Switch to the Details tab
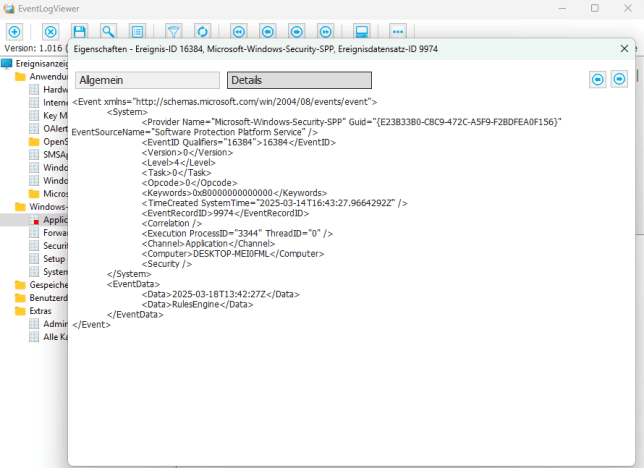Viewport: 644px width, 468px height. point(298,80)
